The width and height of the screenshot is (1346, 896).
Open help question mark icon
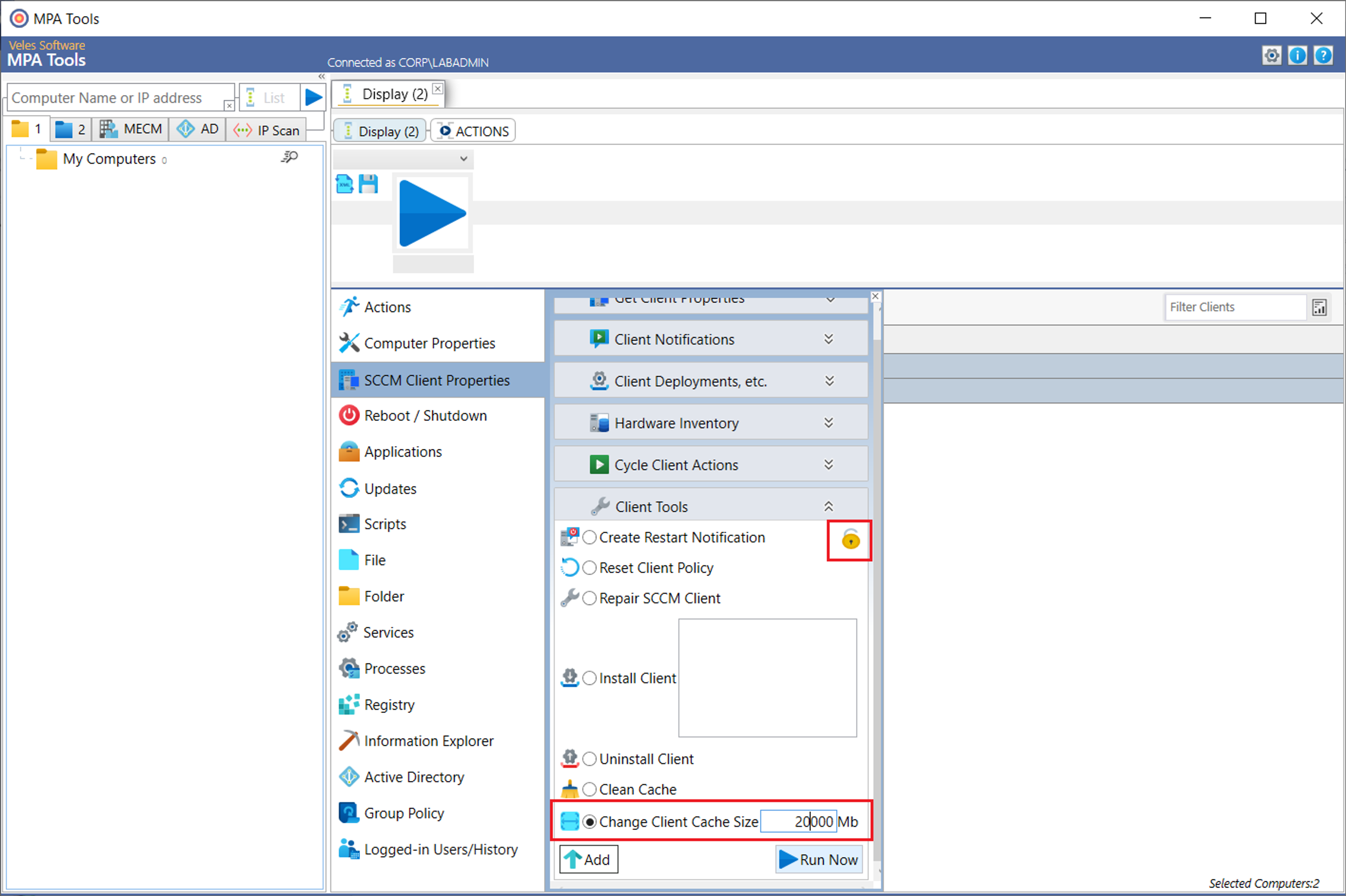(x=1323, y=56)
